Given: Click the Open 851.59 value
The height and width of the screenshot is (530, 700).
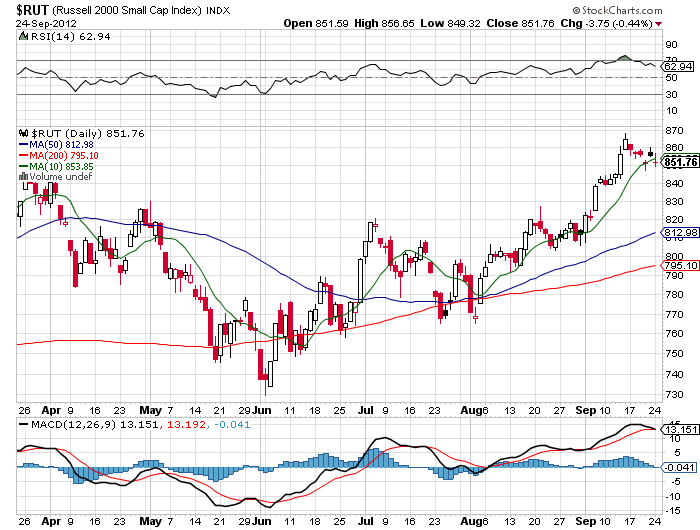Looking at the screenshot, I should tap(316, 23).
